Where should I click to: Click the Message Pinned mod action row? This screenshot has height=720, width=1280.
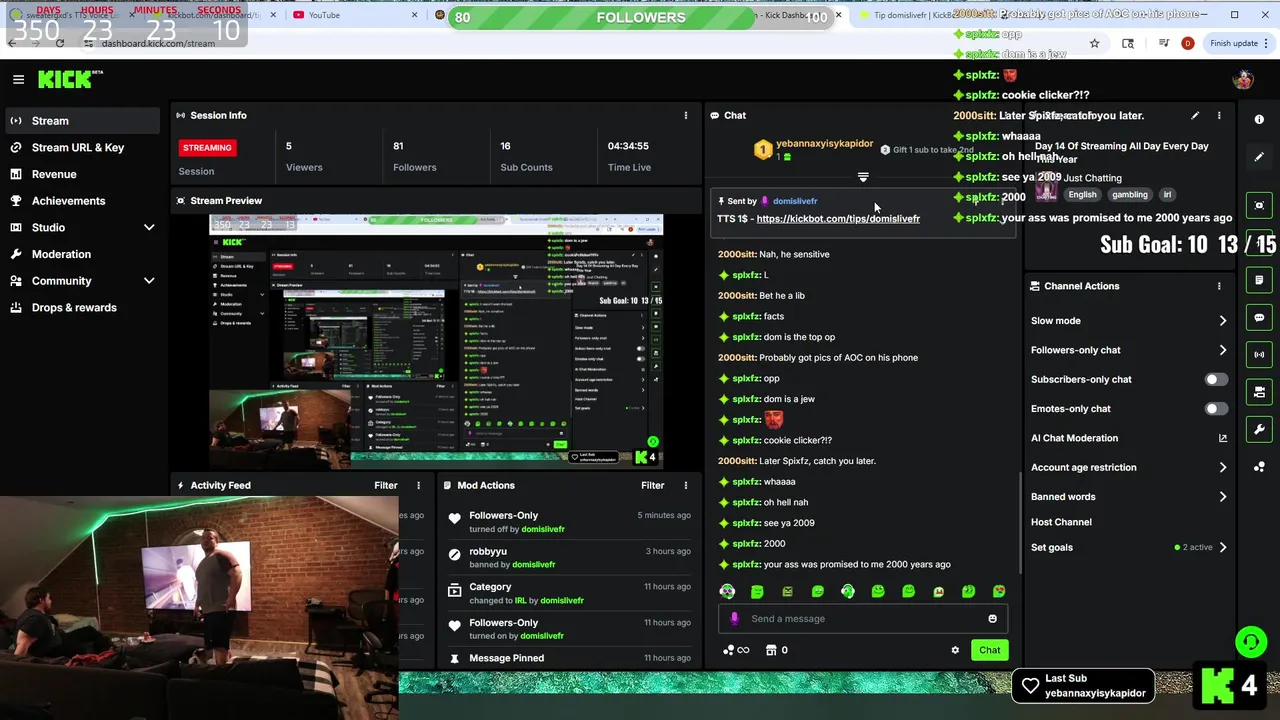coord(570,658)
